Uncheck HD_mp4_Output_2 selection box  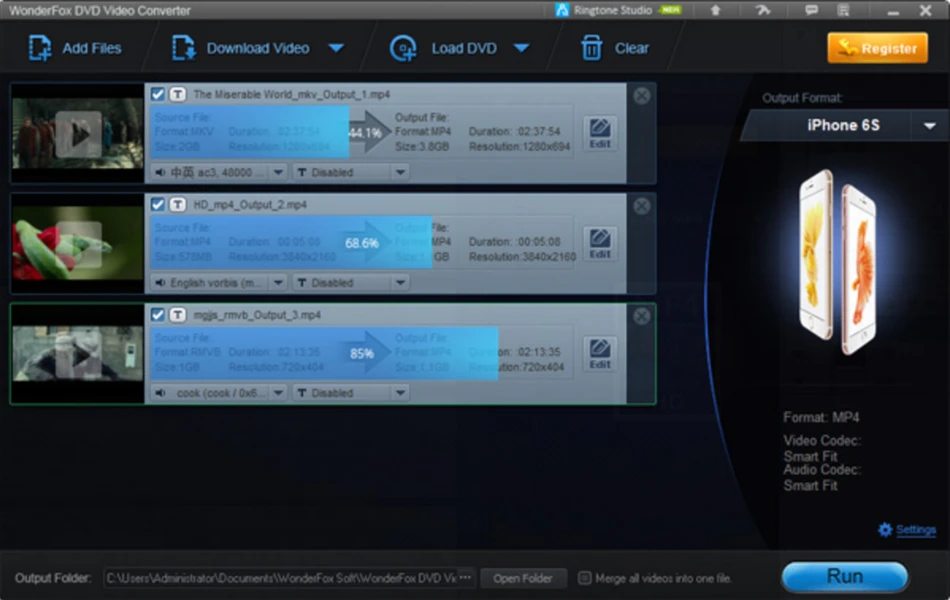(x=158, y=204)
